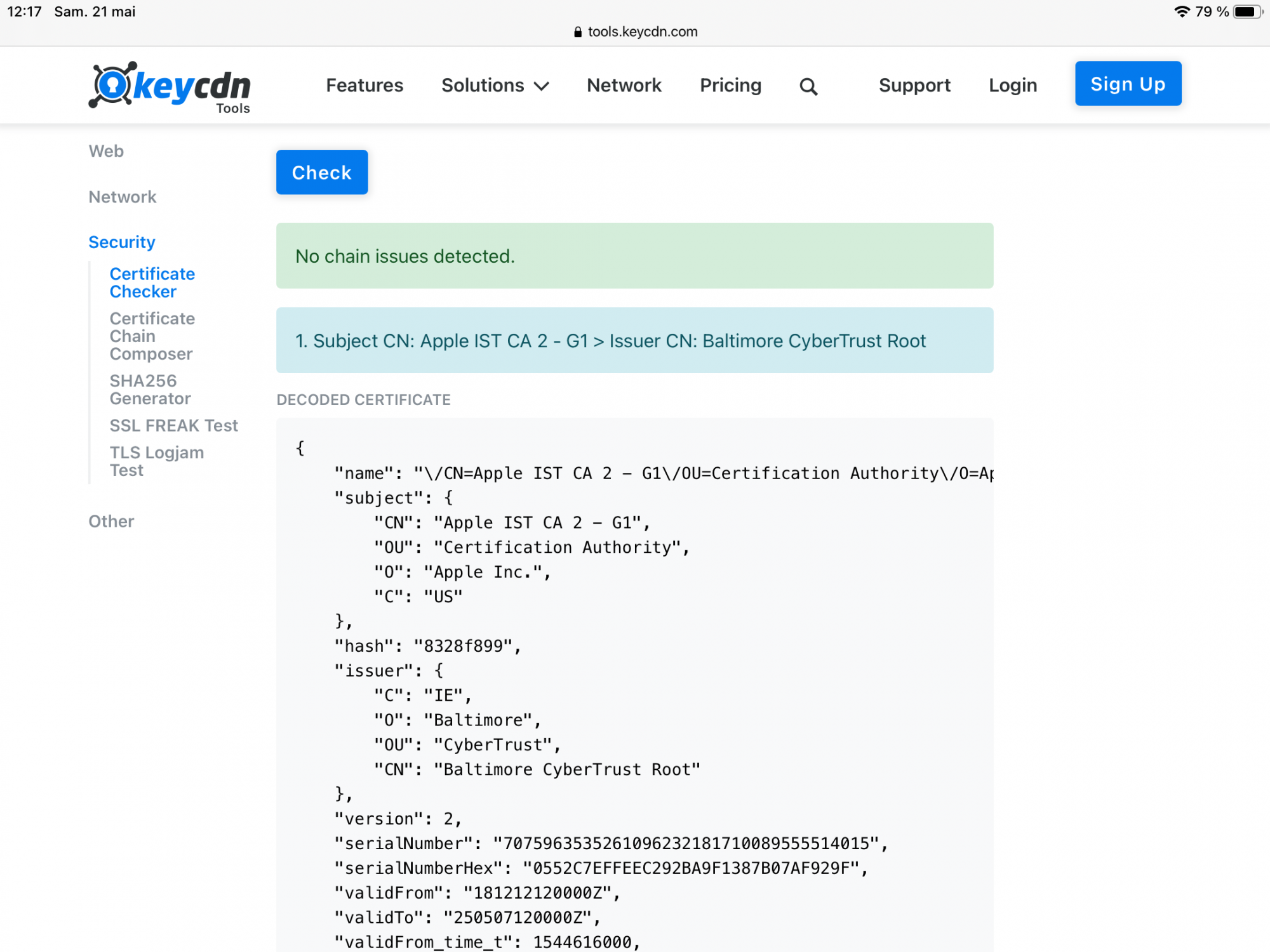Open the Pricing page
This screenshot has height=952, width=1270.
point(730,85)
